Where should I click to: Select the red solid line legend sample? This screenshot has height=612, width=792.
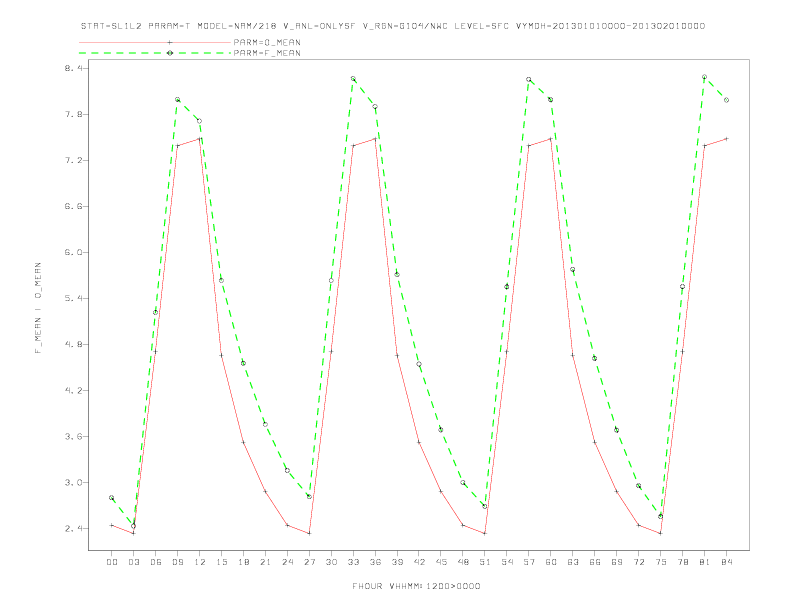[x=155, y=43]
